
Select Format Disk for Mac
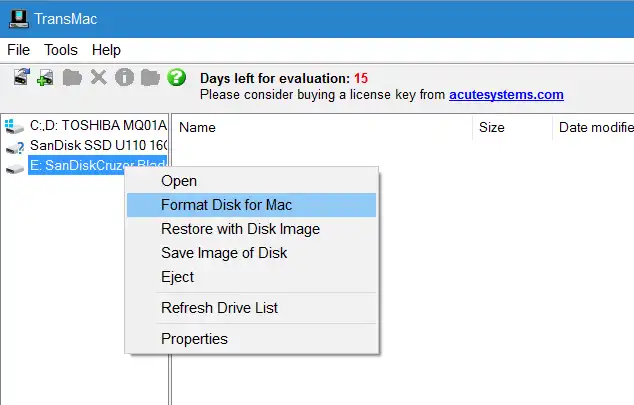pos(226,205)
